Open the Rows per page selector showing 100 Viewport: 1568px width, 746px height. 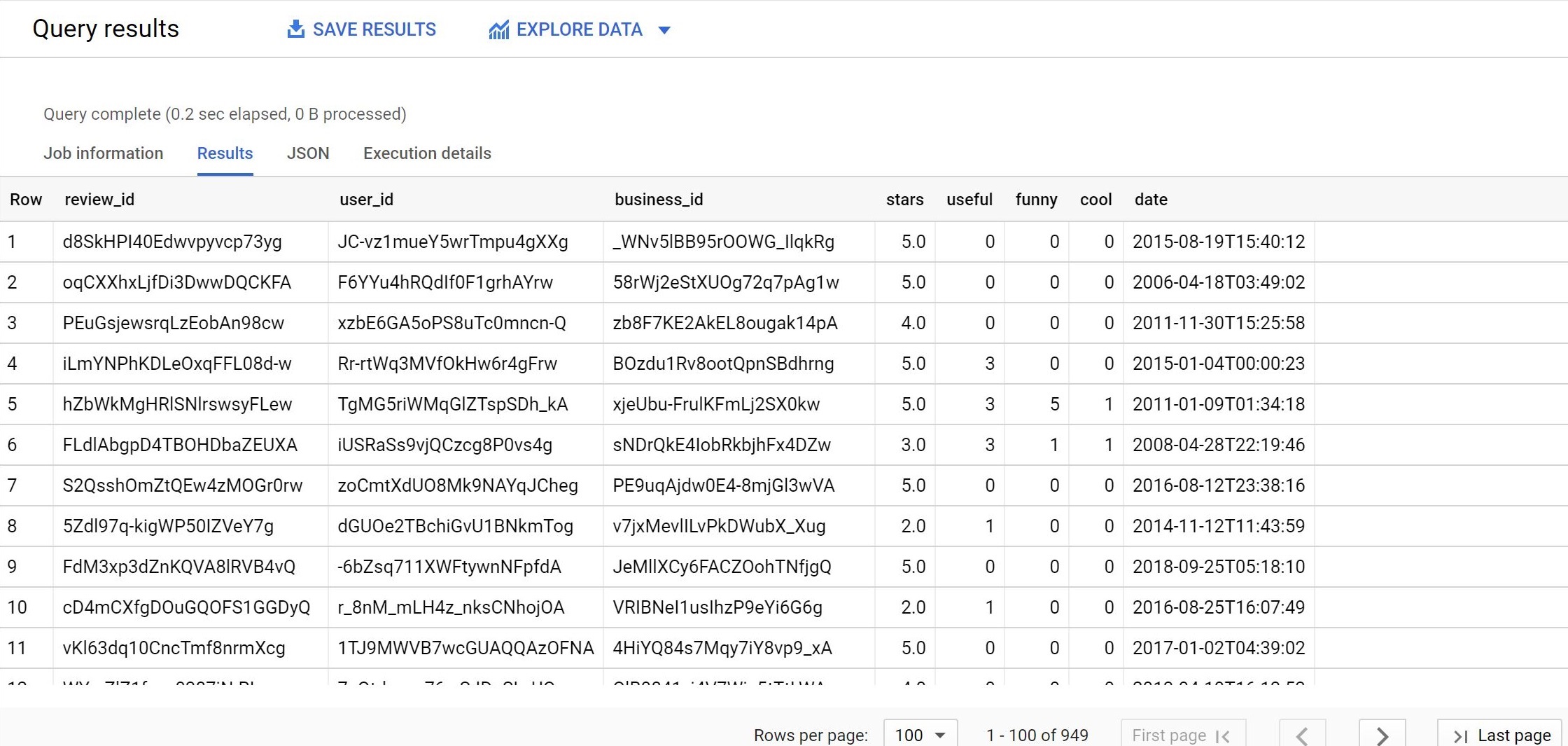click(919, 735)
